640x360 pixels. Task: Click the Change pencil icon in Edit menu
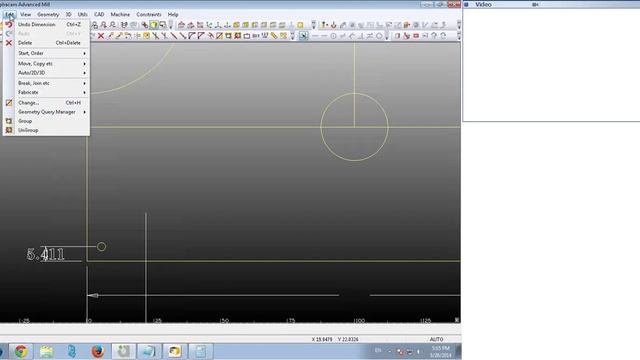pyautogui.click(x=9, y=103)
